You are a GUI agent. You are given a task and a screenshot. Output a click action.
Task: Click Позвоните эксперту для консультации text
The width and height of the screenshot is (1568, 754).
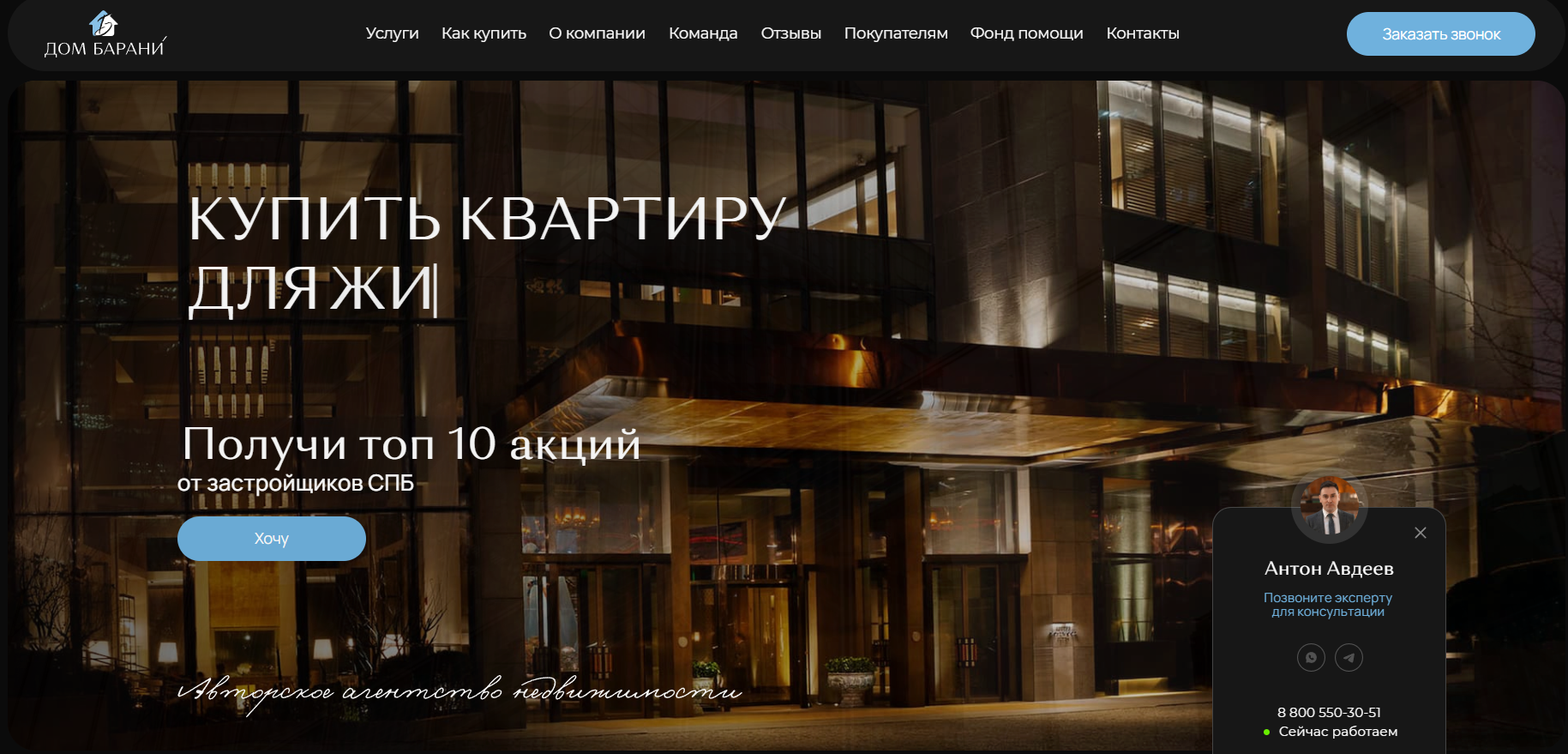click(x=1328, y=605)
